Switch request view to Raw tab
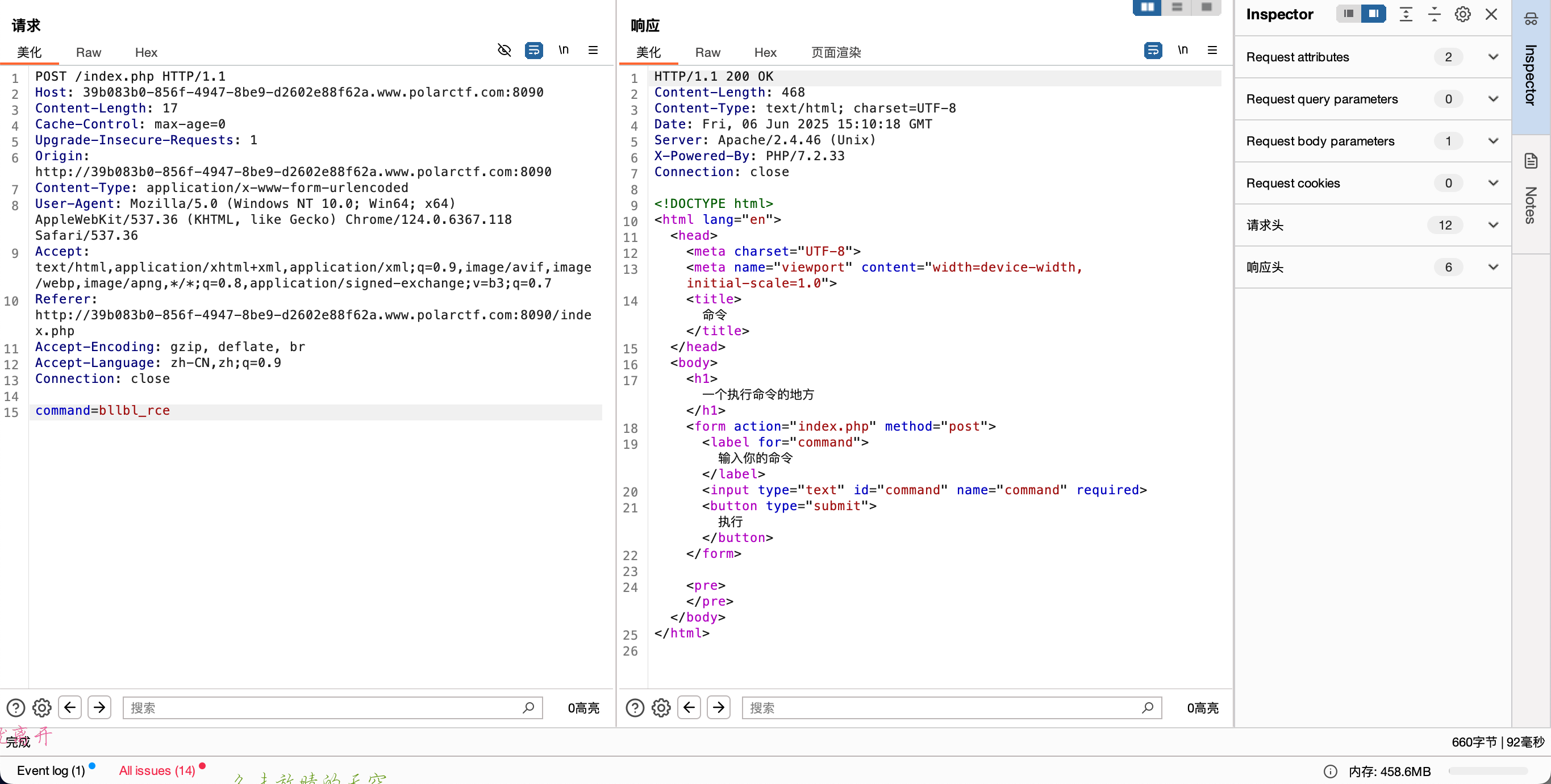1551x784 pixels. coord(89,52)
